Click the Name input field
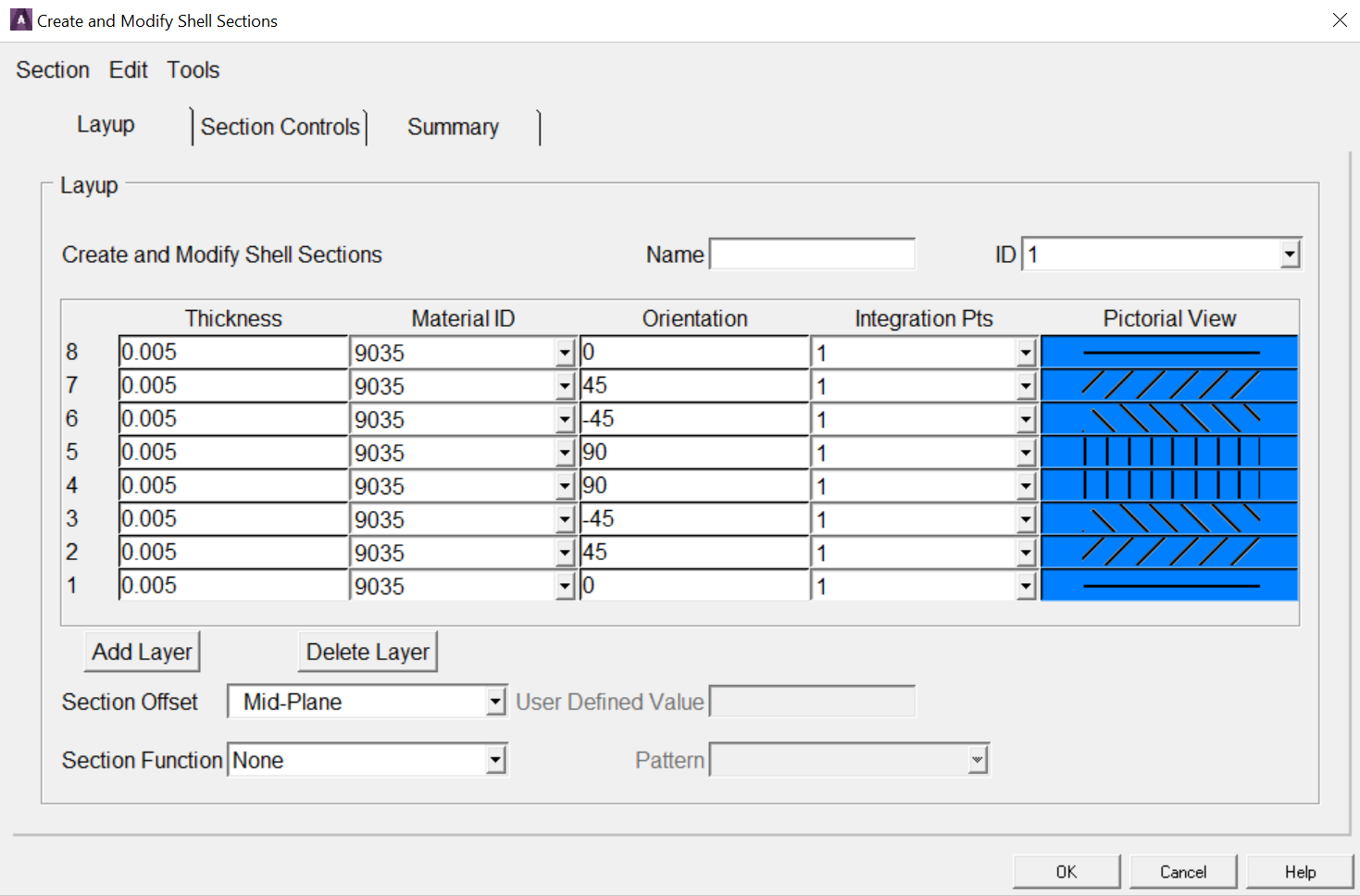Screen dimensions: 1360x896 [x=811, y=253]
